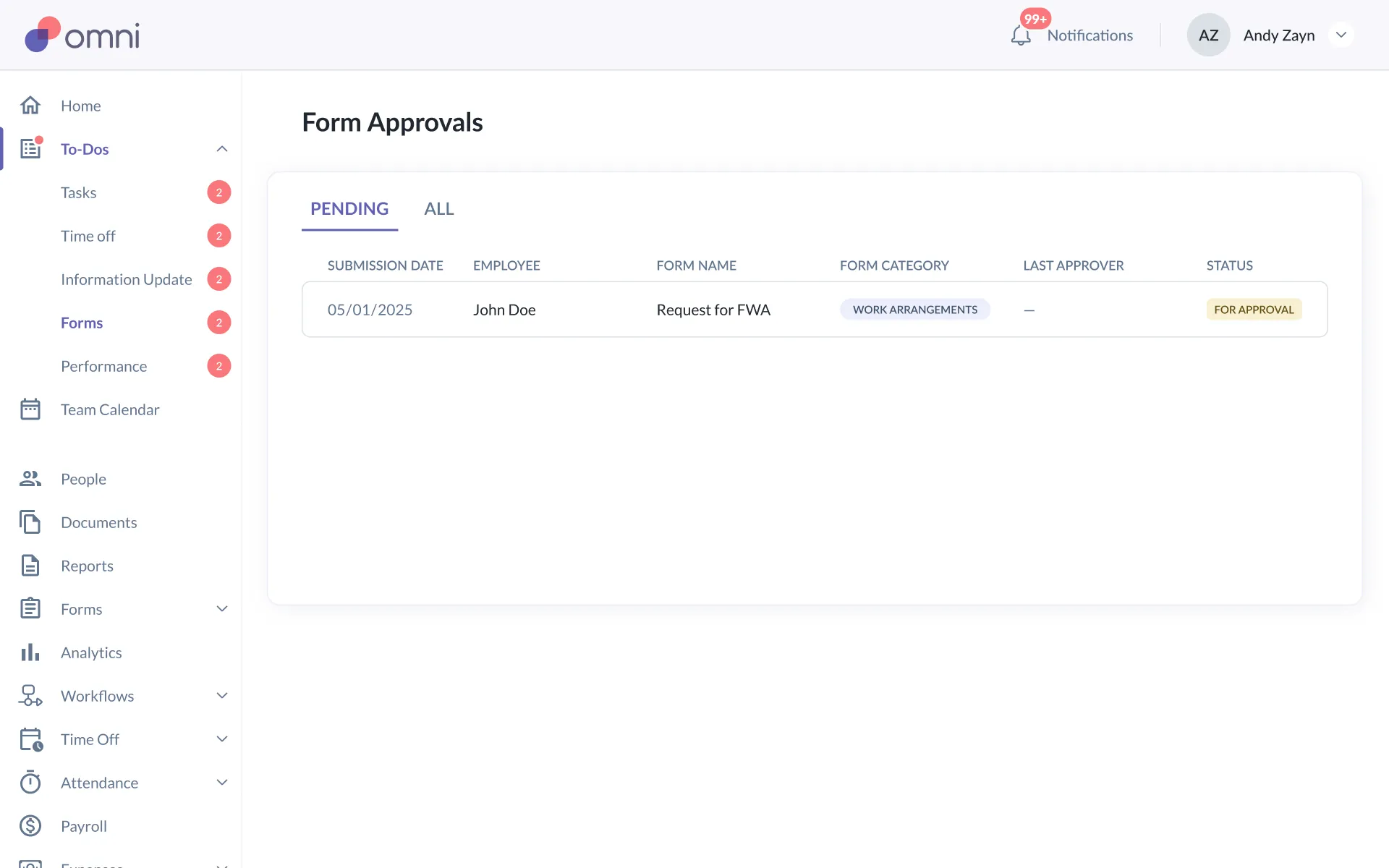Select the Analytics bar chart icon
Screen dimensions: 1389x868
(30, 652)
